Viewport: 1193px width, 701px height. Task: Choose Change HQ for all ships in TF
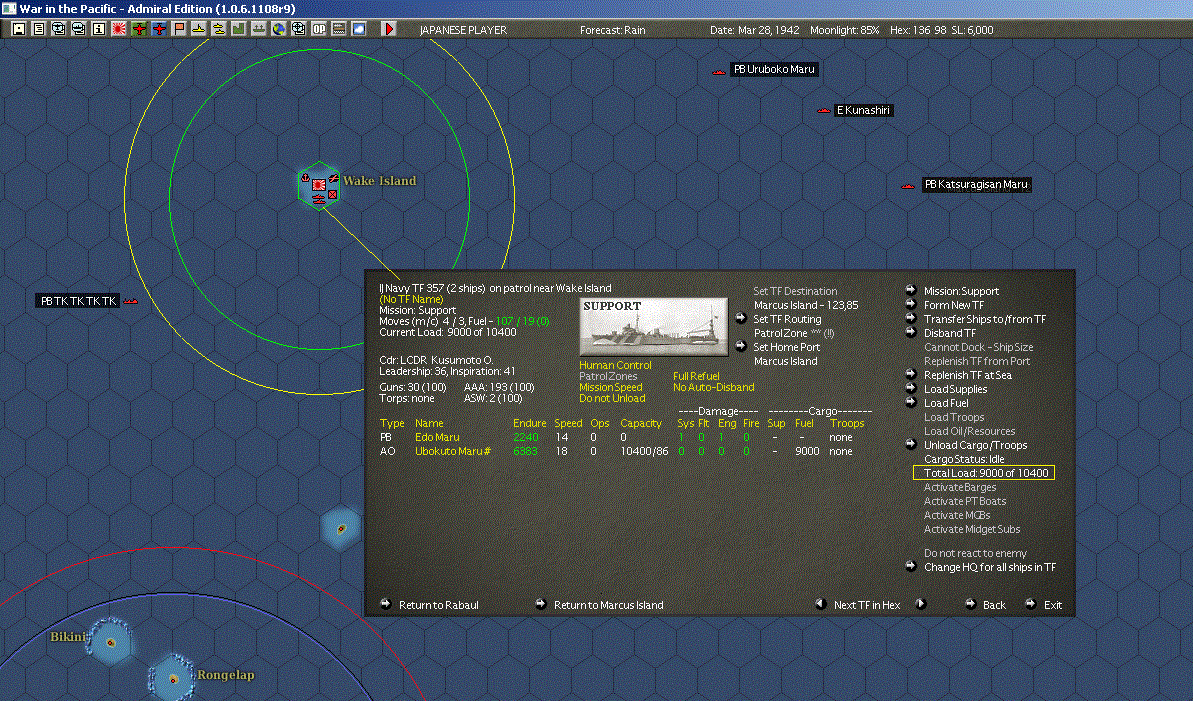(x=989, y=567)
